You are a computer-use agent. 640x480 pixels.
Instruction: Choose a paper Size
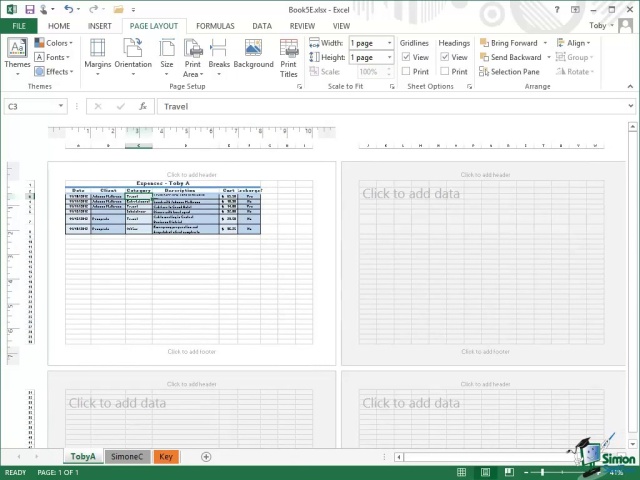point(167,57)
